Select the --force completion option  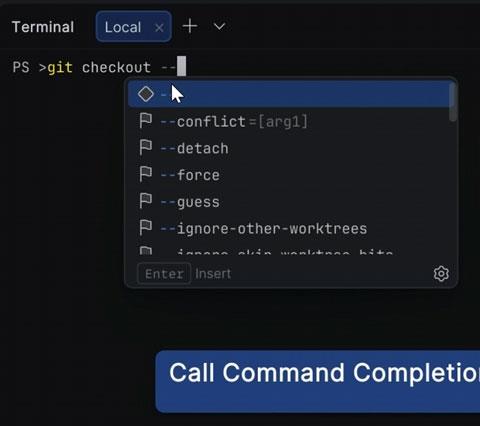coord(289,175)
